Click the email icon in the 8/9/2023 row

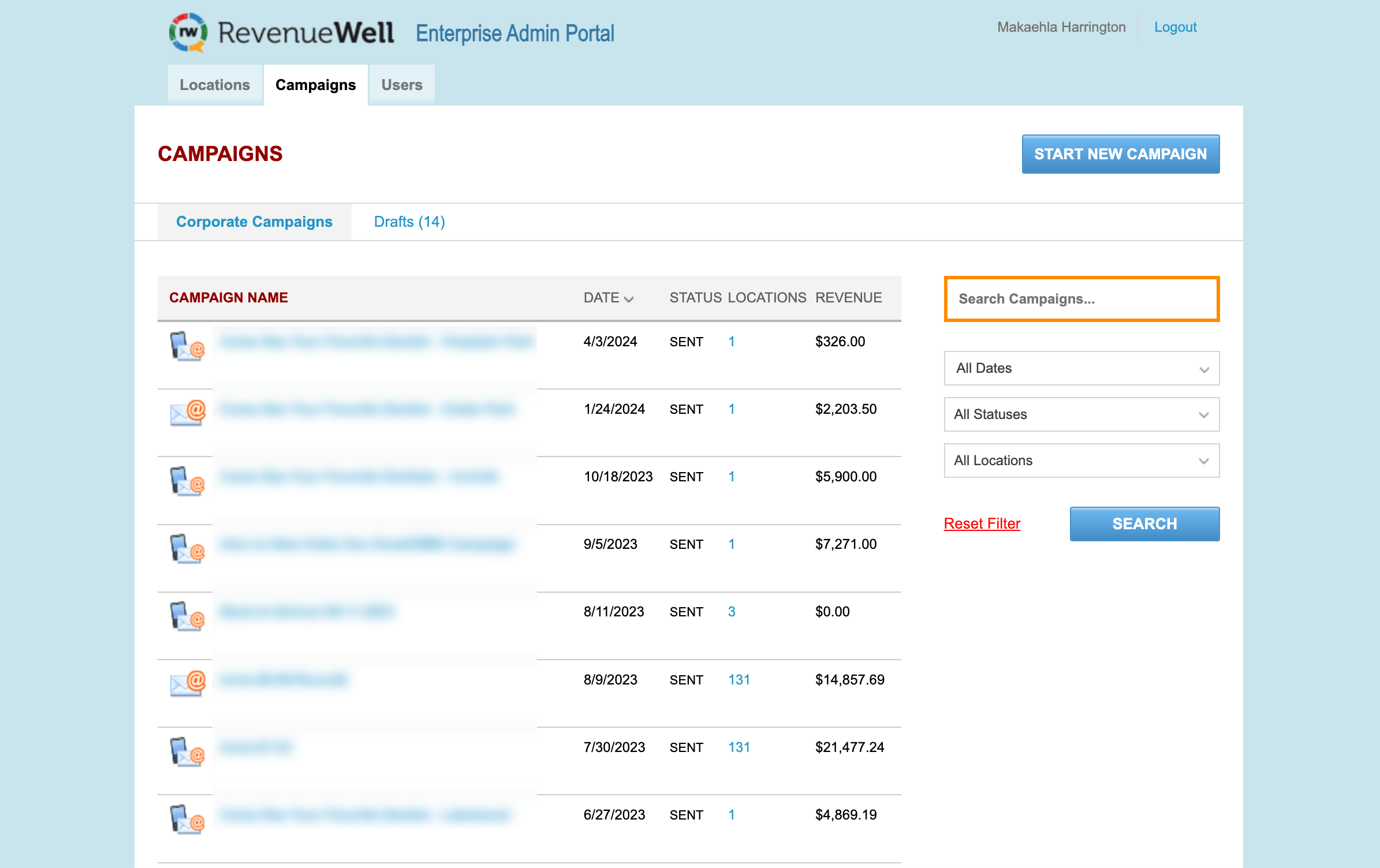(187, 683)
